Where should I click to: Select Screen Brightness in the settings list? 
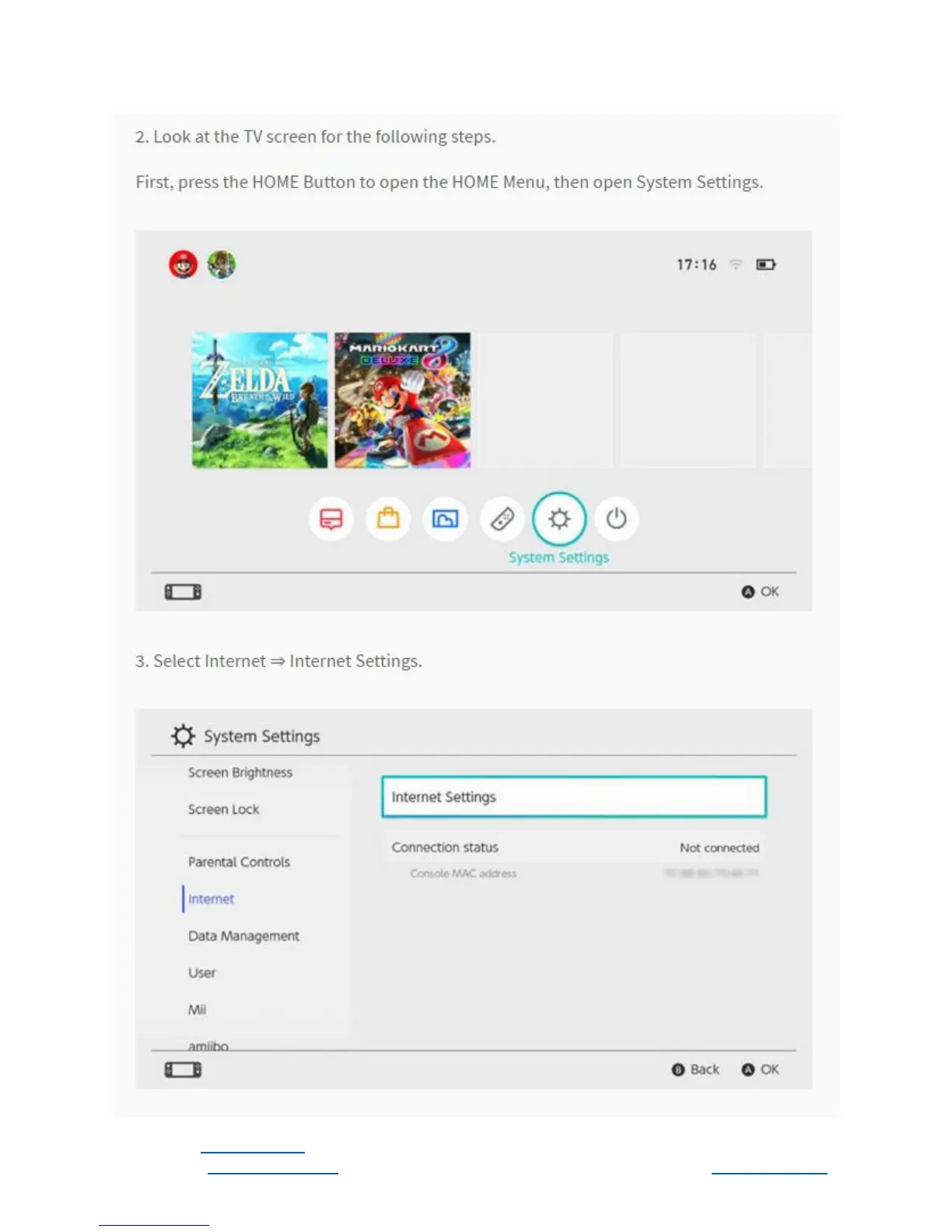coord(240,772)
